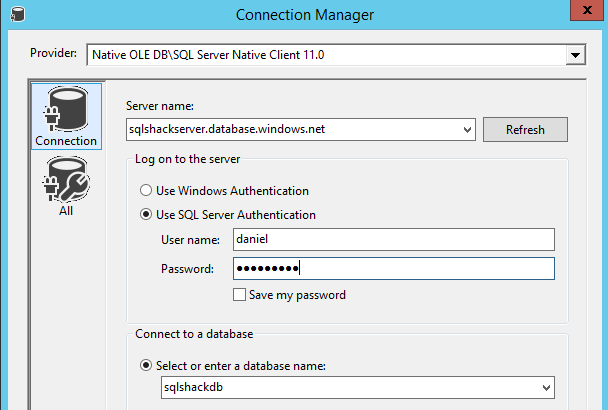The width and height of the screenshot is (608, 410).
Task: Click the server name text box
Action: click(295, 130)
